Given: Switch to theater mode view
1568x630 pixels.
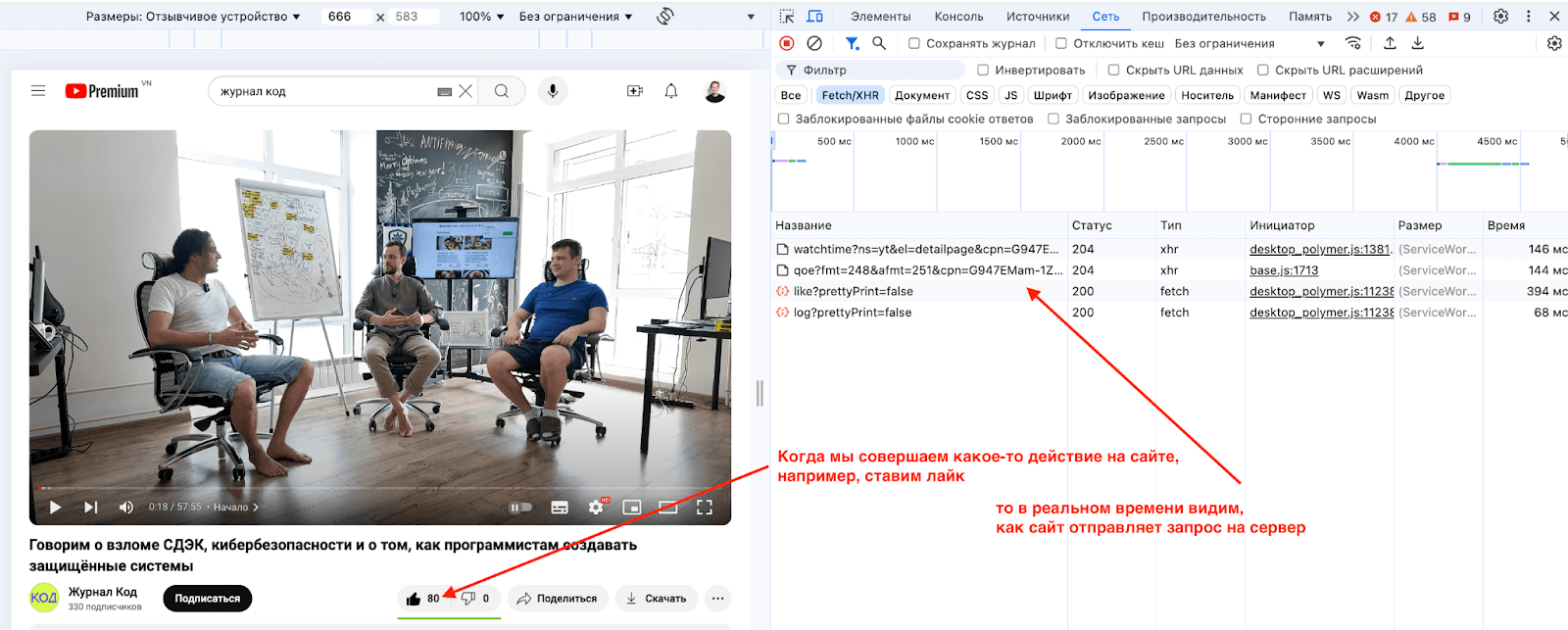Looking at the screenshot, I should click(x=668, y=508).
